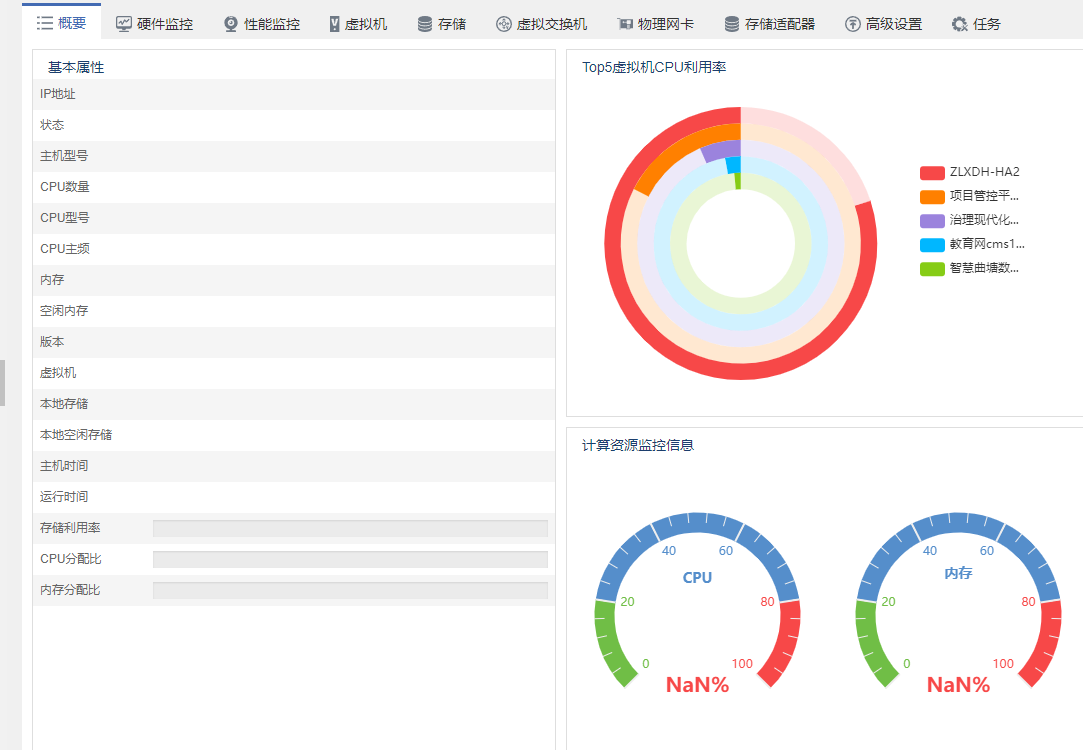Image resolution: width=1083 pixels, height=750 pixels.
Task: Click the 任务 gear icon
Action: [959, 24]
